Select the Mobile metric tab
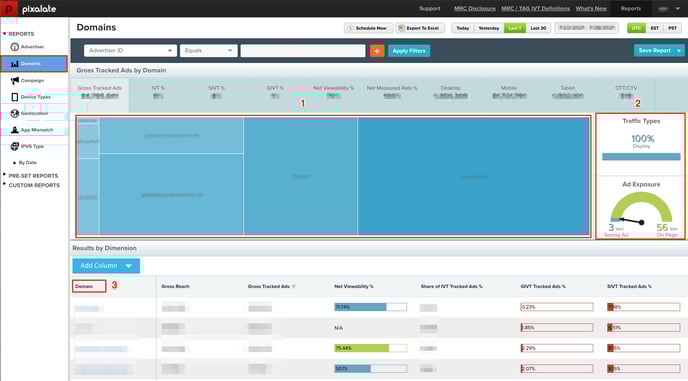This screenshot has width=688, height=381. pyautogui.click(x=509, y=95)
